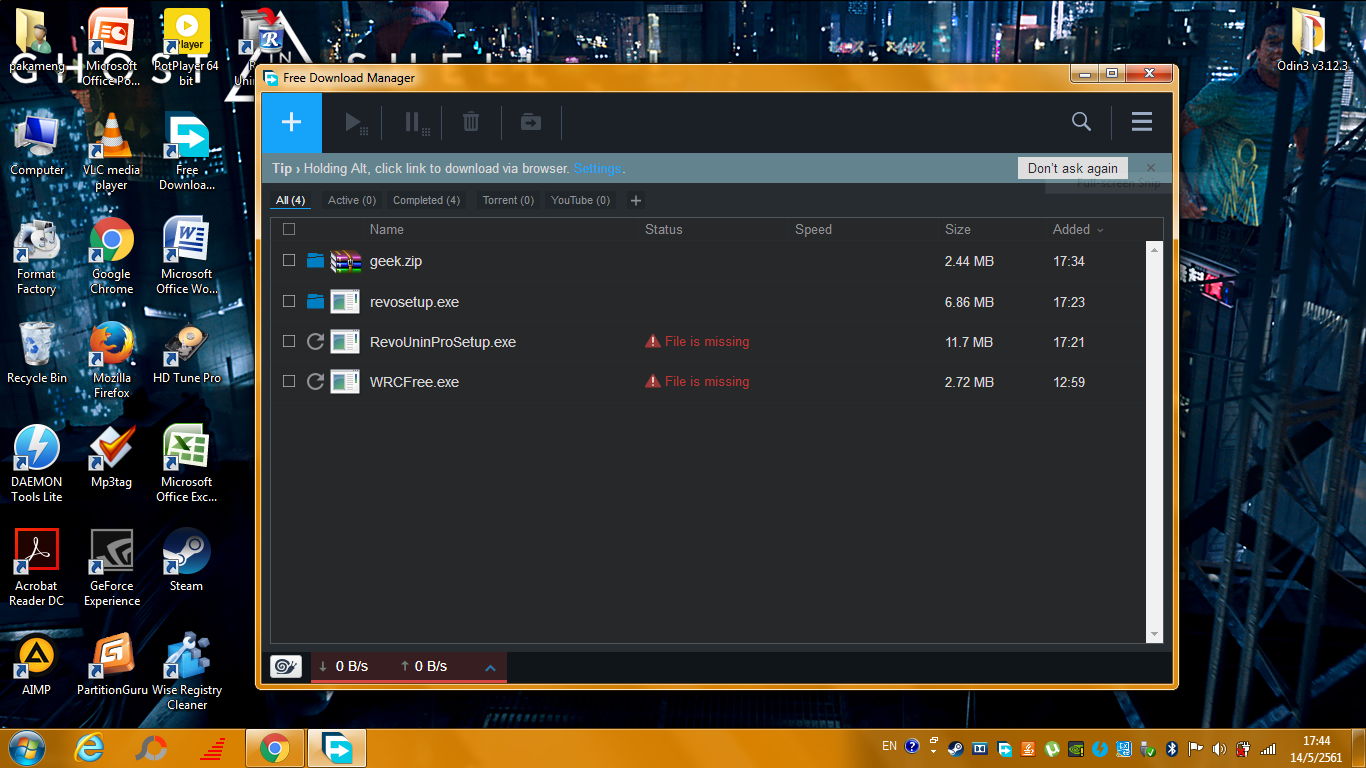Click the file icon of RevoUninProSetup.exe

(x=345, y=342)
